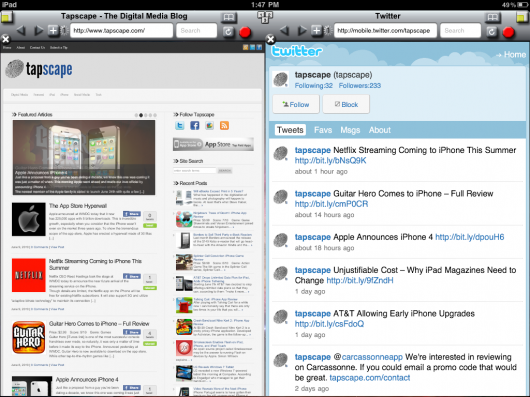Stop loading with red button in left pane
This screenshot has width=530, height=397.
[245, 32]
